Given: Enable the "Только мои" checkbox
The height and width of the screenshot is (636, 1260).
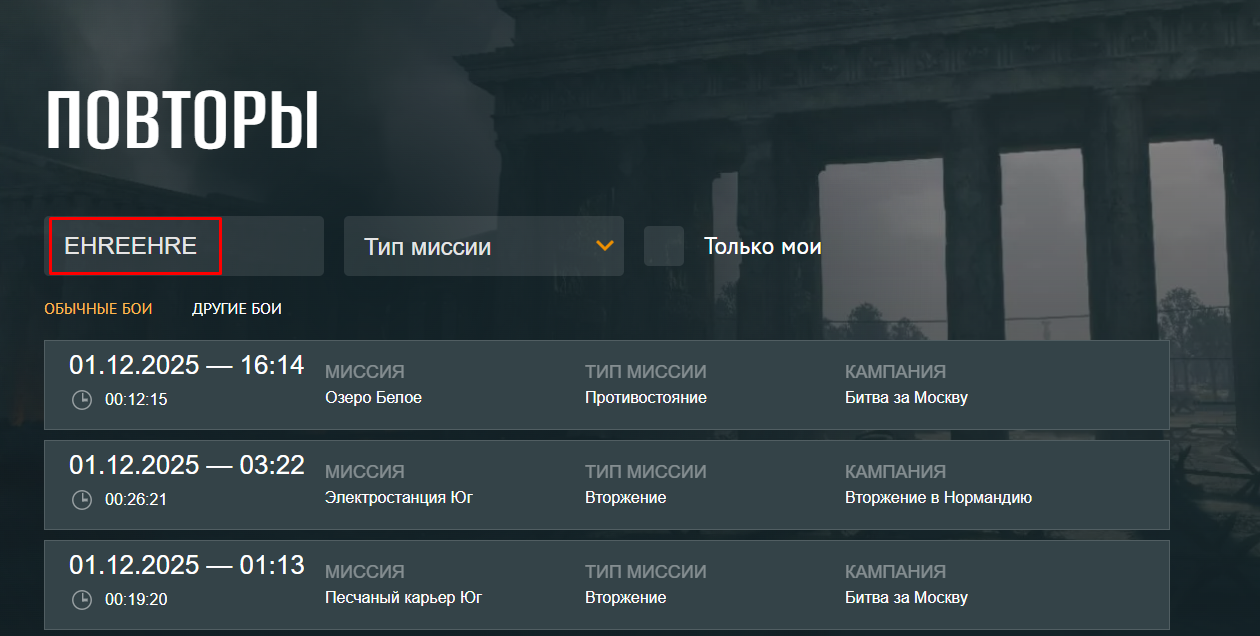Looking at the screenshot, I should (x=664, y=246).
